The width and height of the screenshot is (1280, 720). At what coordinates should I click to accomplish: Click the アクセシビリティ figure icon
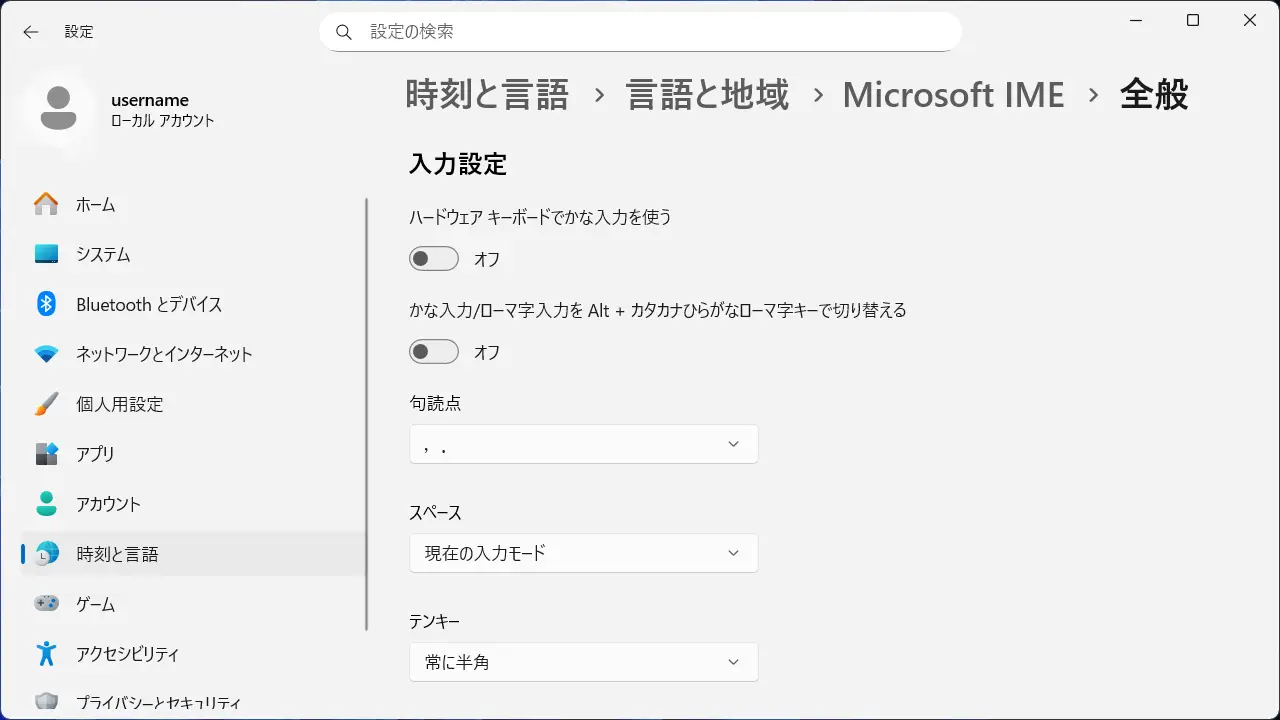pyautogui.click(x=46, y=654)
